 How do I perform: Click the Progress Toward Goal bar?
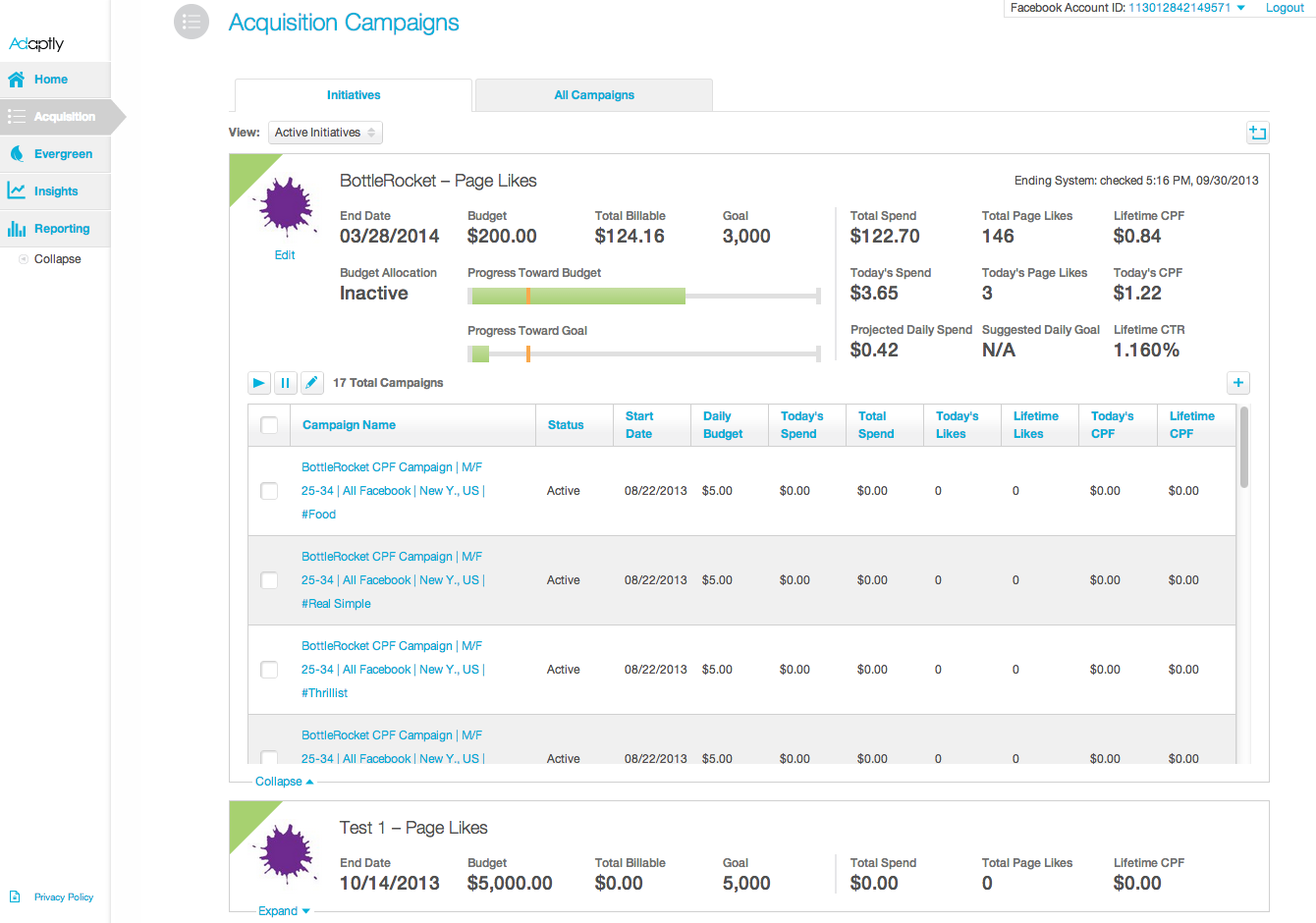pyautogui.click(x=644, y=353)
